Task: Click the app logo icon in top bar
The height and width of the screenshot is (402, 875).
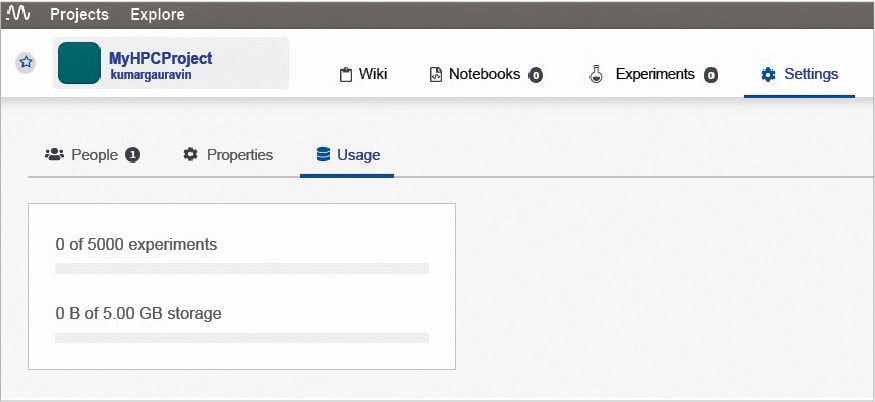Action: [x=18, y=15]
